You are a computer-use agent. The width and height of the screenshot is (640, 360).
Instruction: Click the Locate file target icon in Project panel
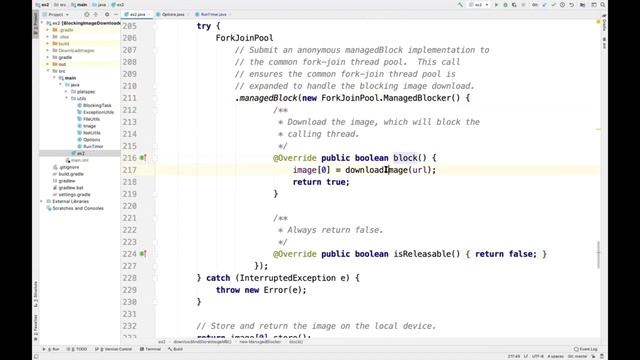click(87, 14)
